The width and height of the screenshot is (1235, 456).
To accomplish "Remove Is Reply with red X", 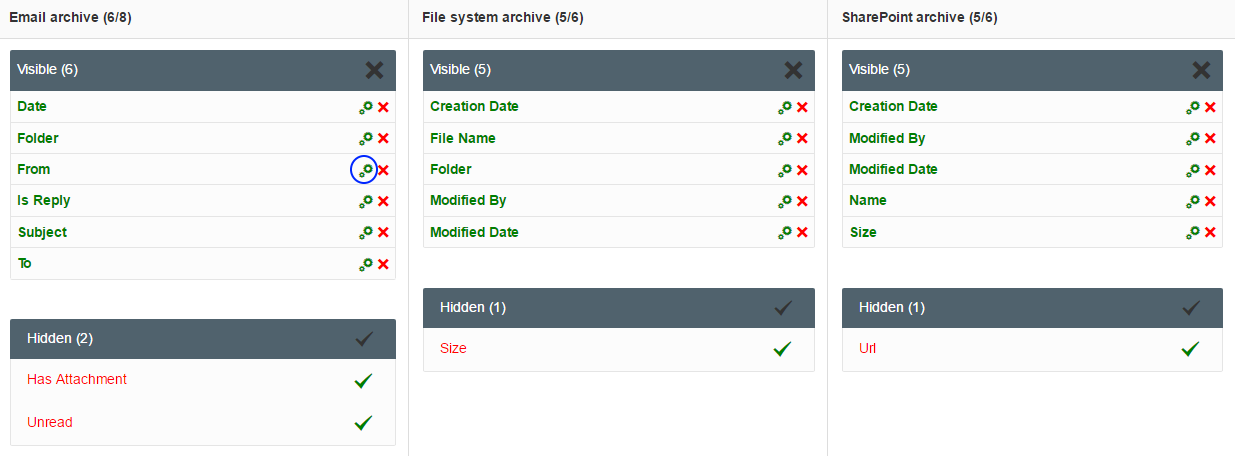I will (383, 201).
